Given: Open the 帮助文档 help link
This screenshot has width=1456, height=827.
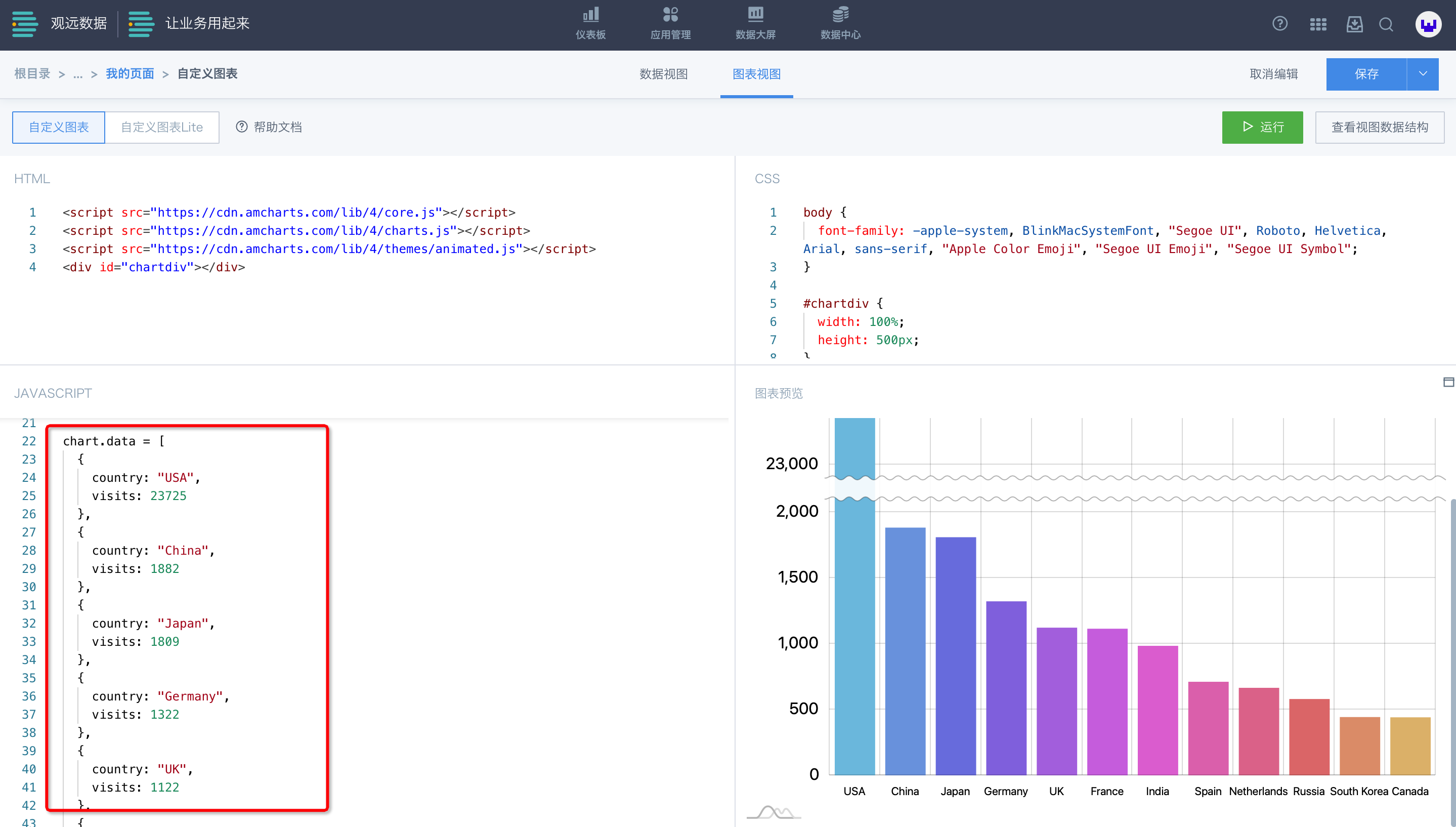Looking at the screenshot, I should coord(269,127).
